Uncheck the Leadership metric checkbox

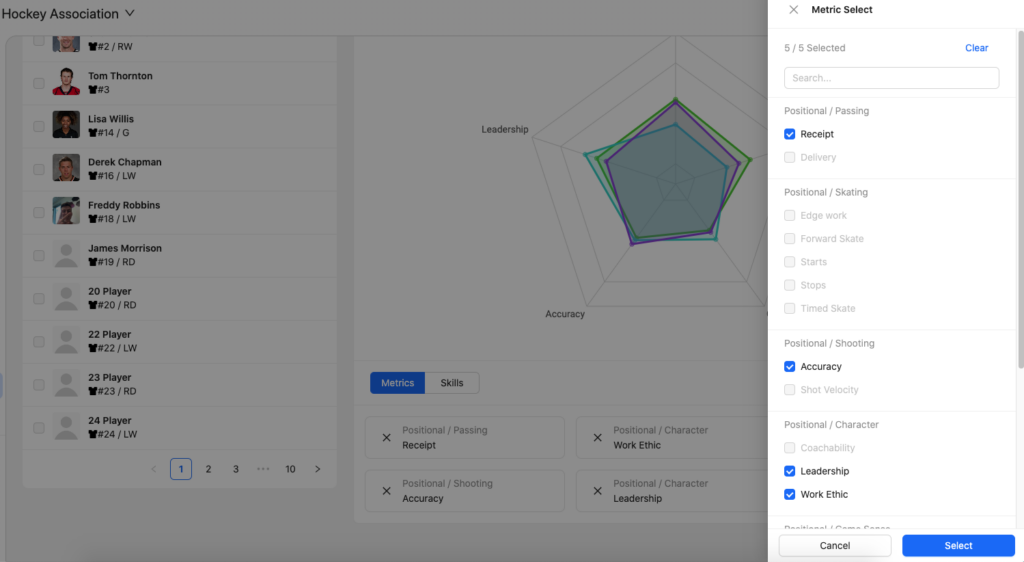(790, 471)
